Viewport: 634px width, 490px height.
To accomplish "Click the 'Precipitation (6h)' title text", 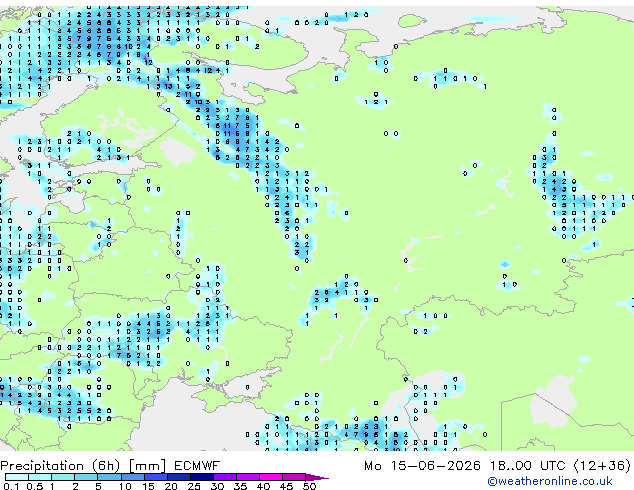I will tap(60, 466).
